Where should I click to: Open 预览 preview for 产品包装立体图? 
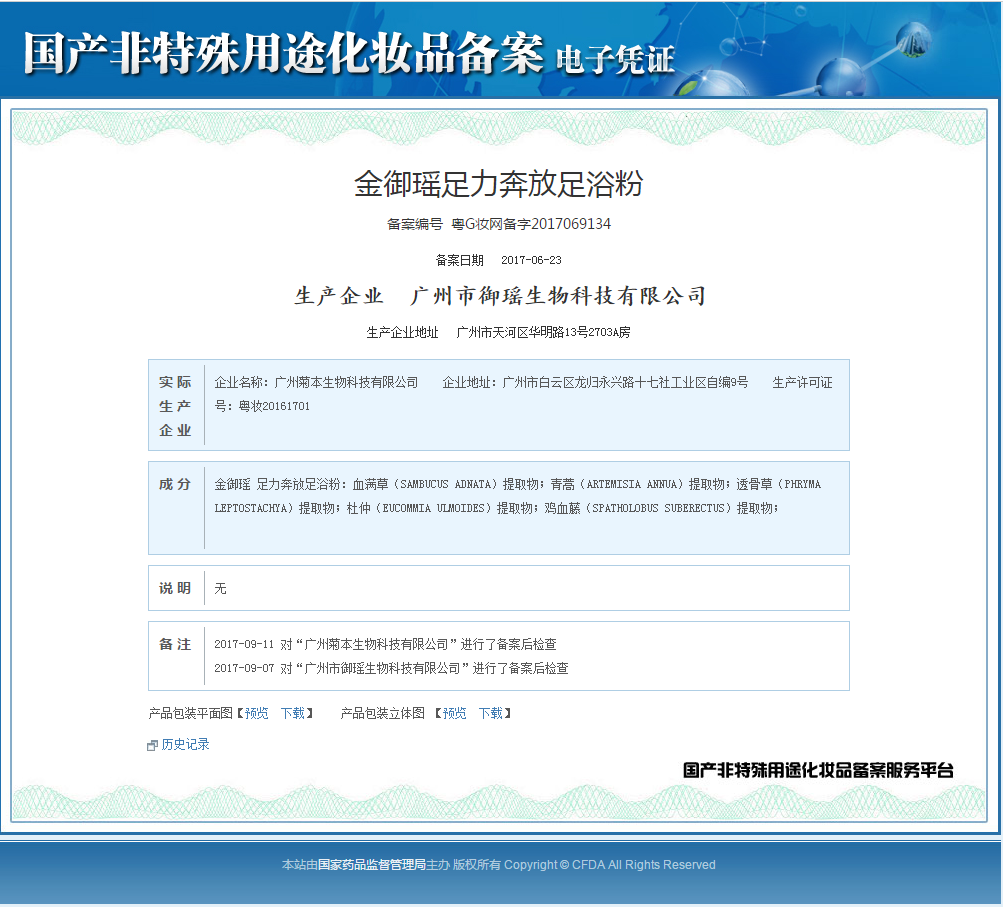(x=453, y=713)
